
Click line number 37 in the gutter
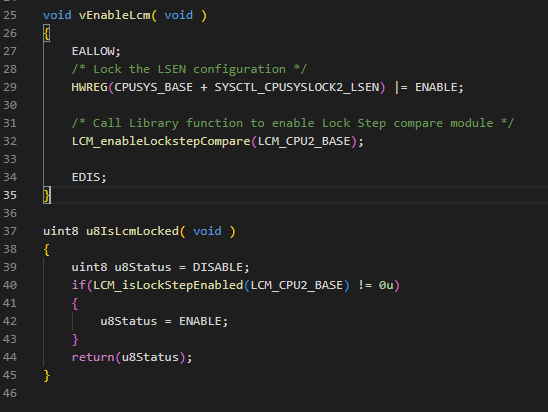[10, 231]
